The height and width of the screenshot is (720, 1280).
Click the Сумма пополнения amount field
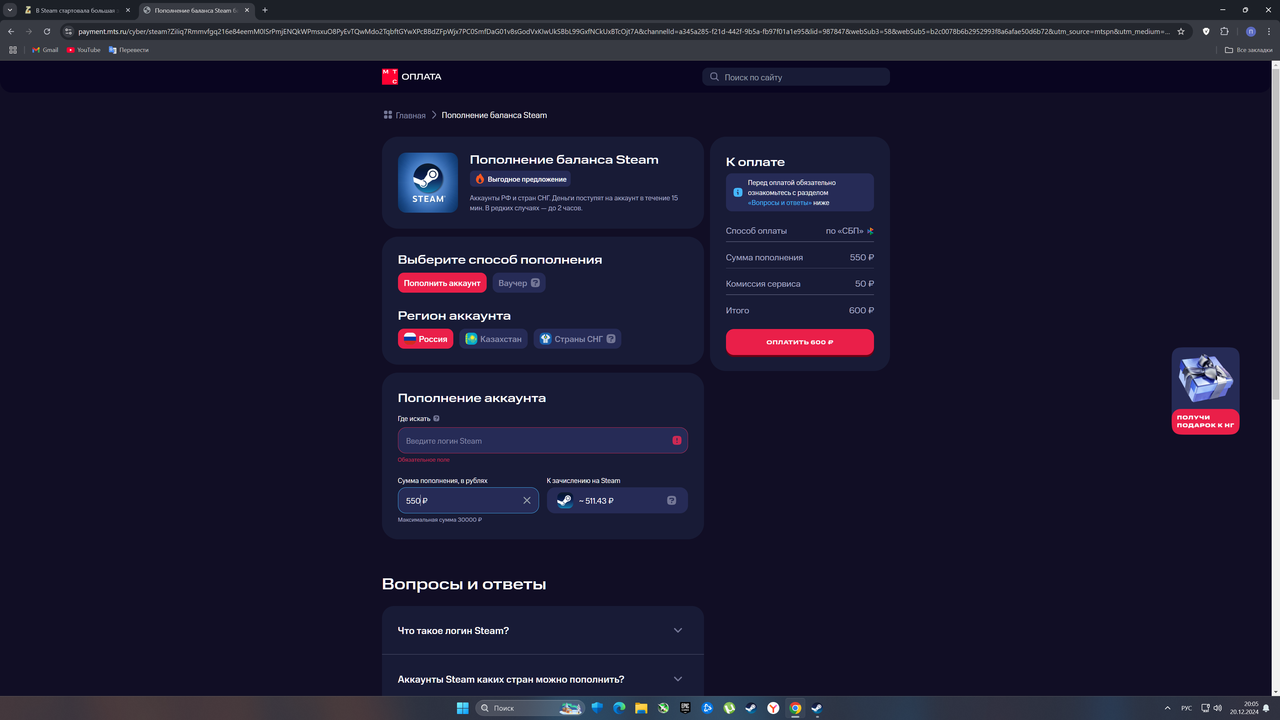coord(468,500)
